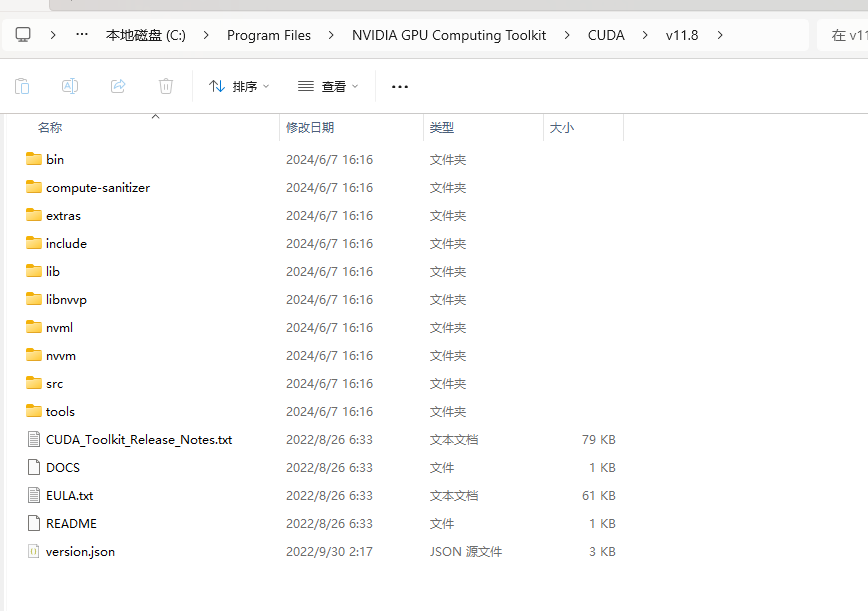Select the src folder name
This screenshot has width=868, height=611.
[x=54, y=384]
